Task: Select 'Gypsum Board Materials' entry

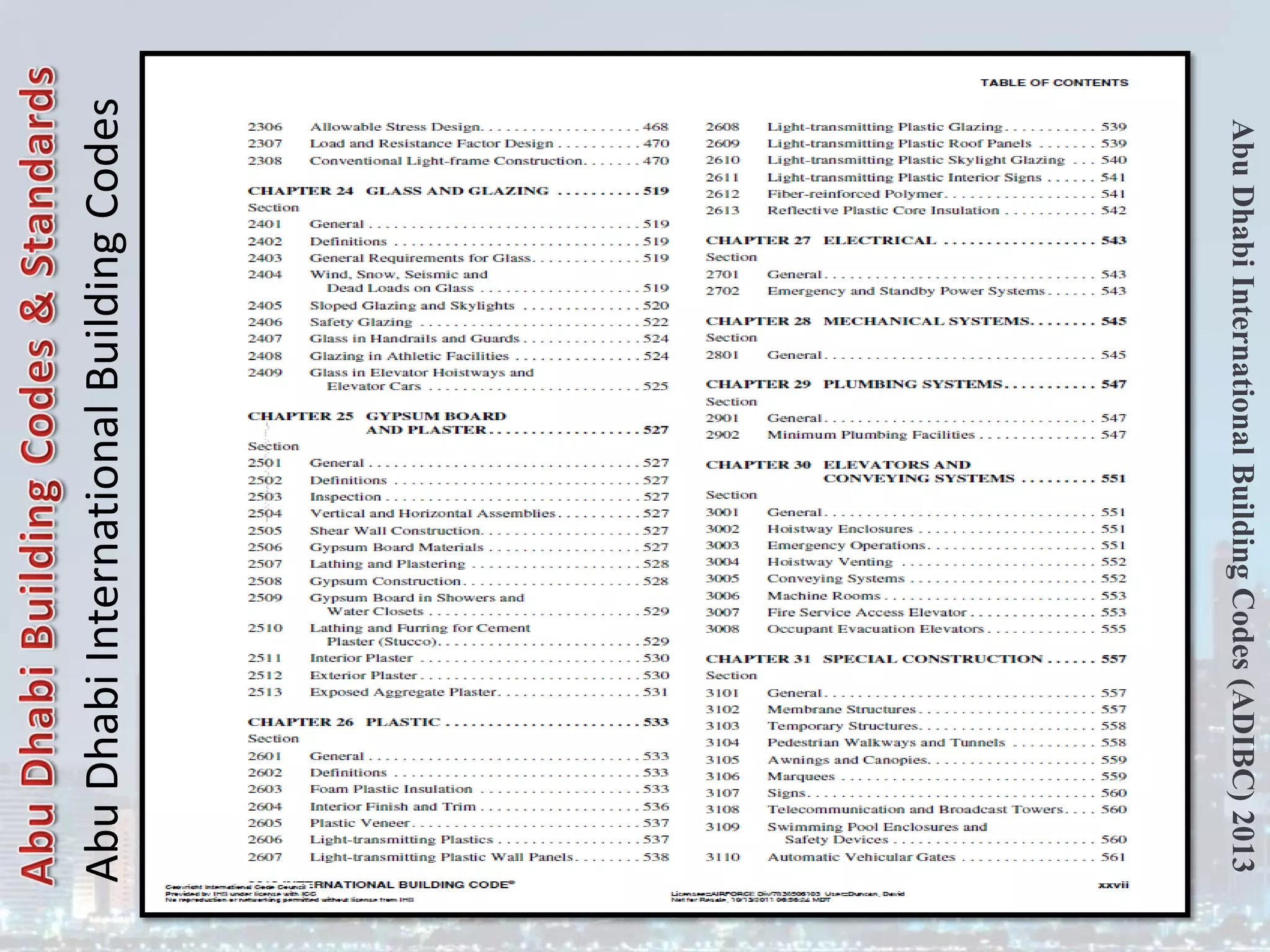Action: [458, 547]
